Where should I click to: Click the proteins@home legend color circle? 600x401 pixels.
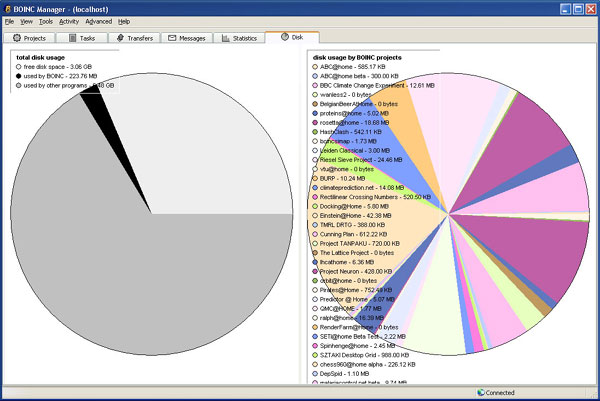(315, 114)
